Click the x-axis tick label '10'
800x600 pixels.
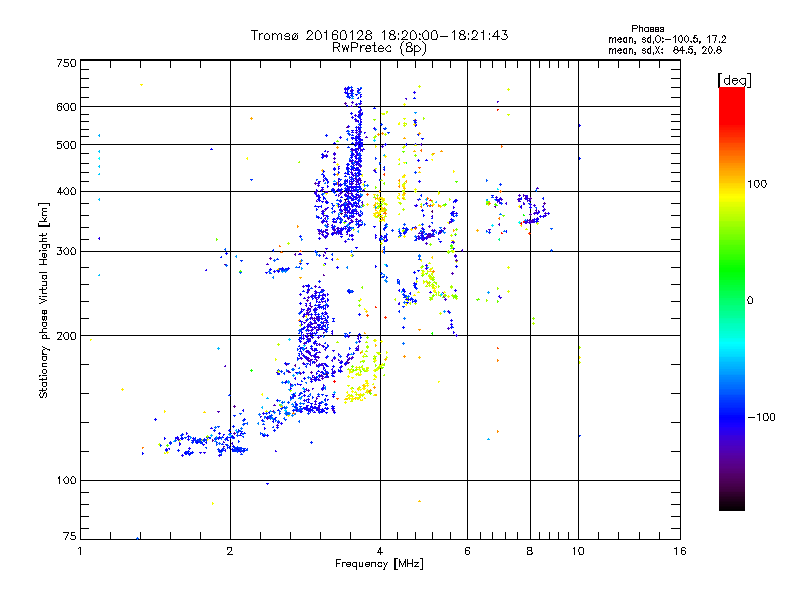(x=578, y=551)
